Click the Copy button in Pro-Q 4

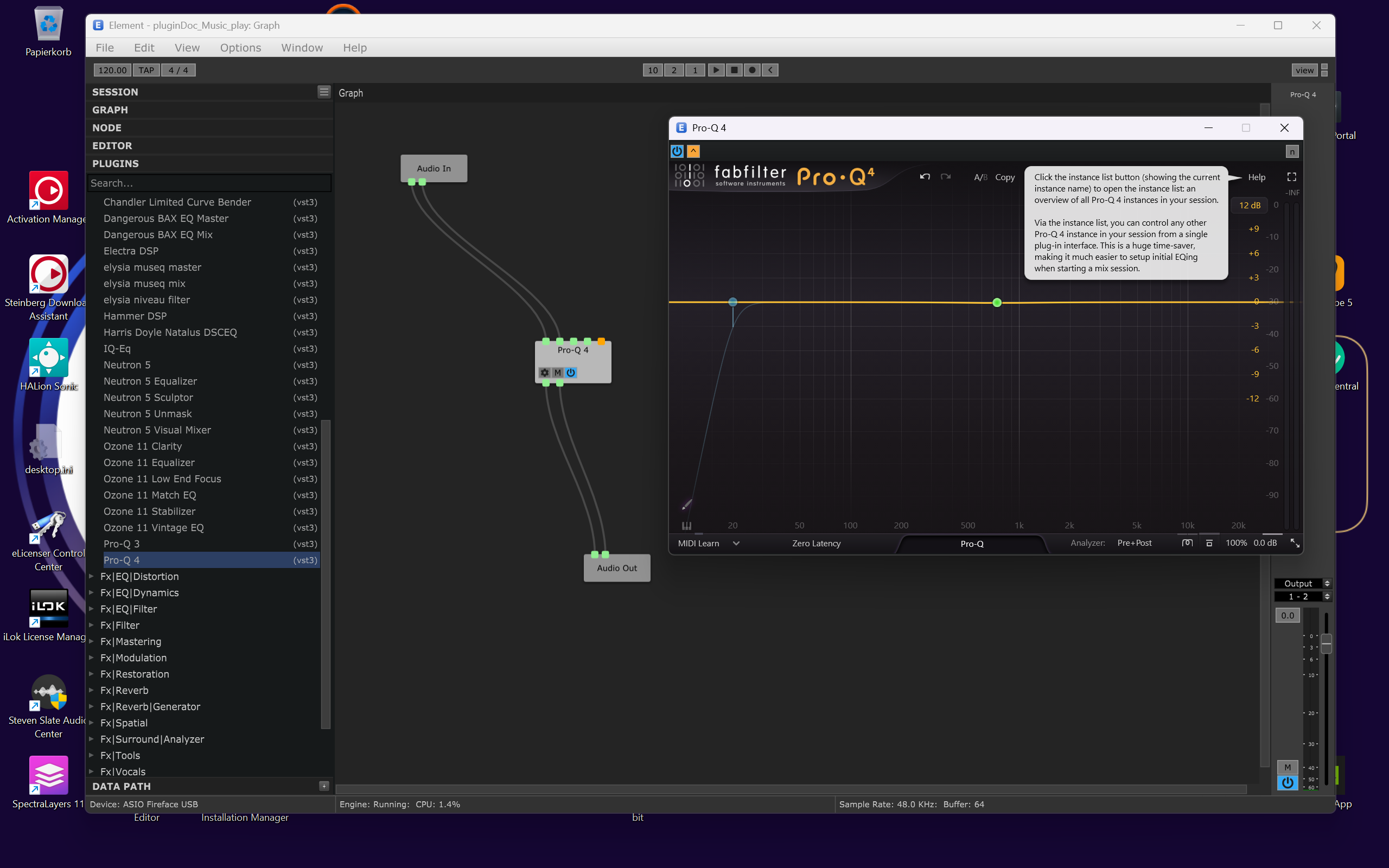click(x=1004, y=177)
